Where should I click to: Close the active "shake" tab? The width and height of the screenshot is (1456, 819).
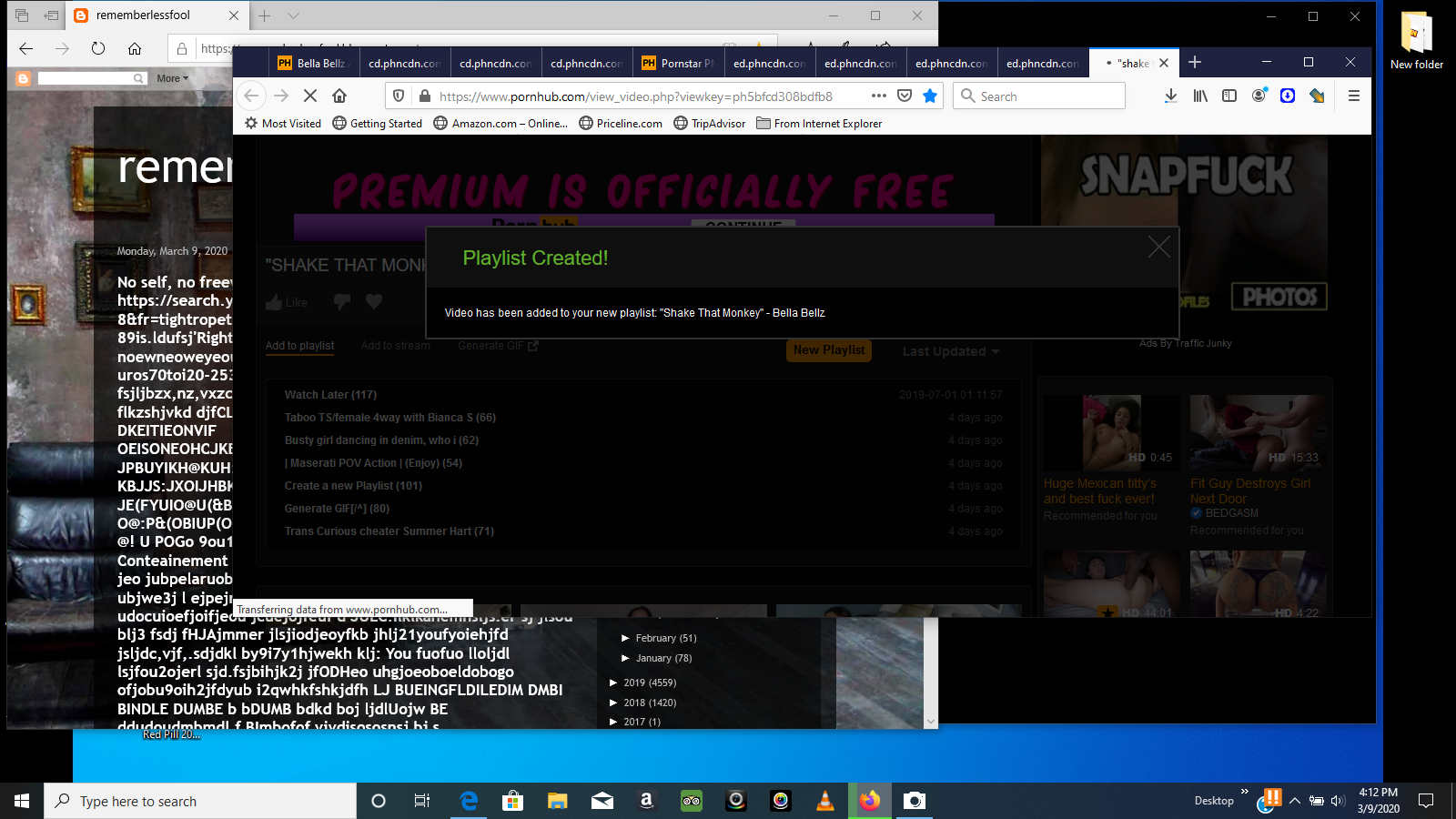point(1164,63)
